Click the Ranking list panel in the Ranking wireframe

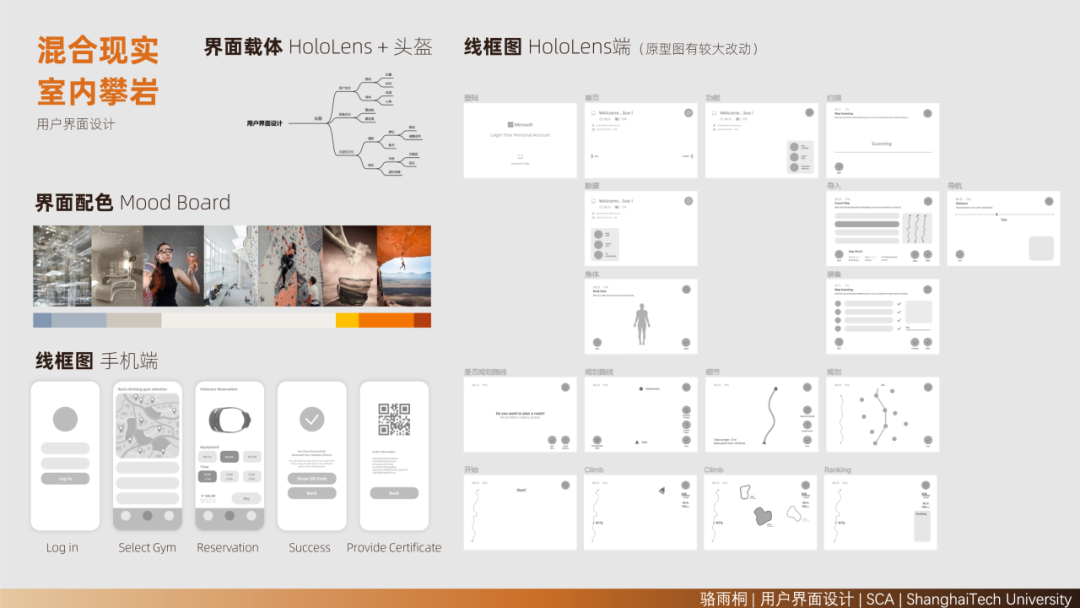point(922,526)
